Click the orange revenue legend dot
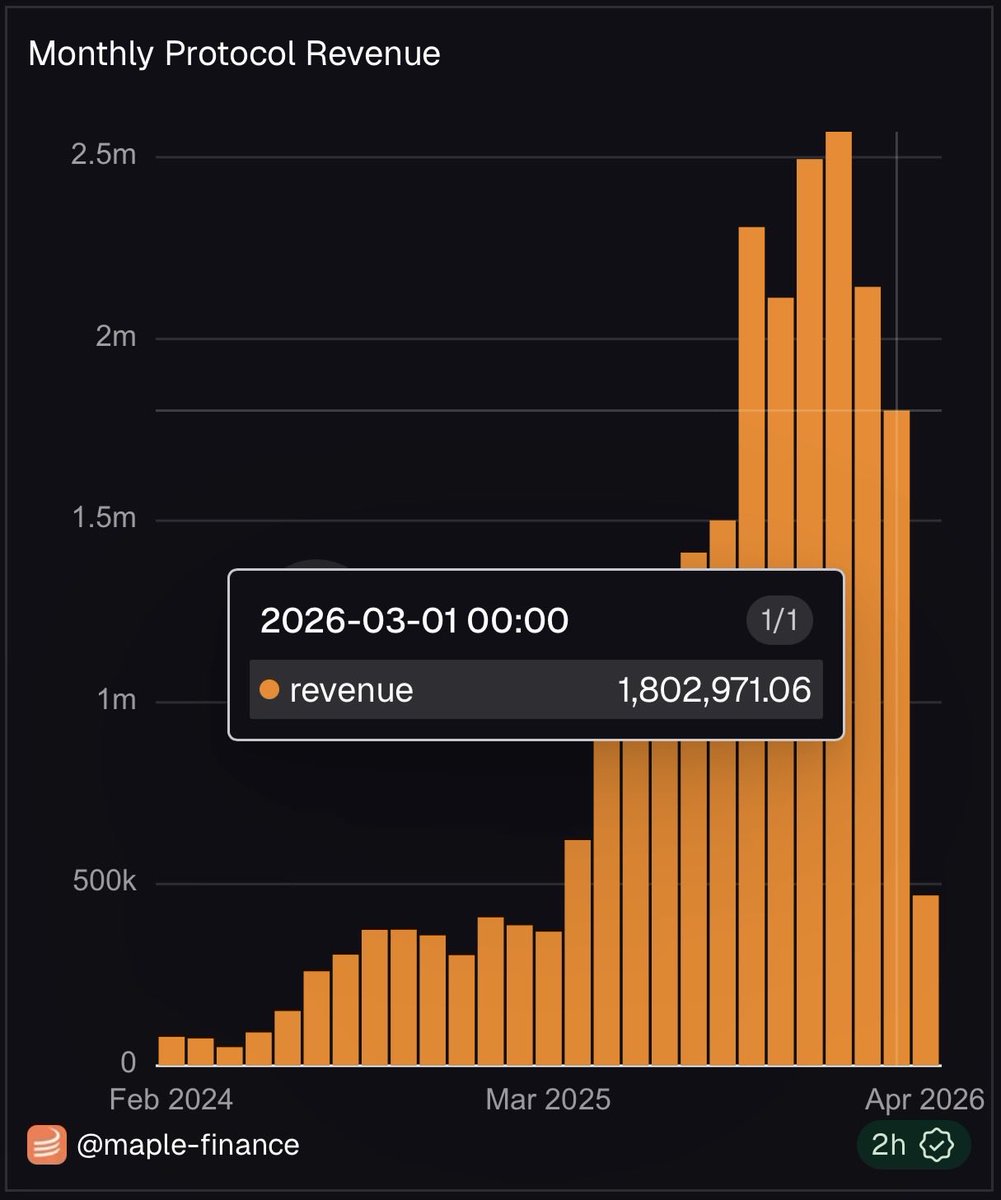 [269, 689]
